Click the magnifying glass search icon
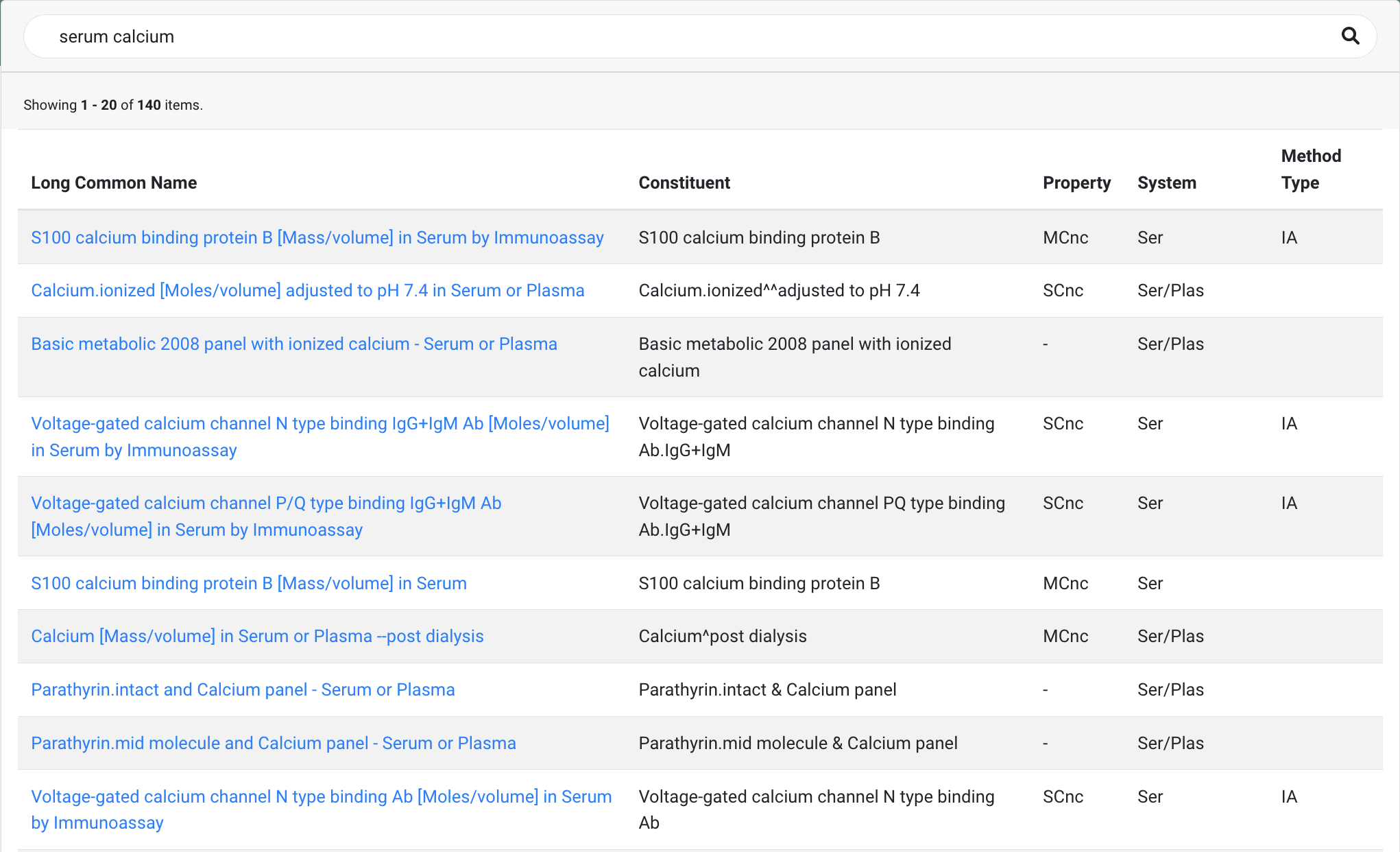This screenshot has height=852, width=1400. point(1350,36)
